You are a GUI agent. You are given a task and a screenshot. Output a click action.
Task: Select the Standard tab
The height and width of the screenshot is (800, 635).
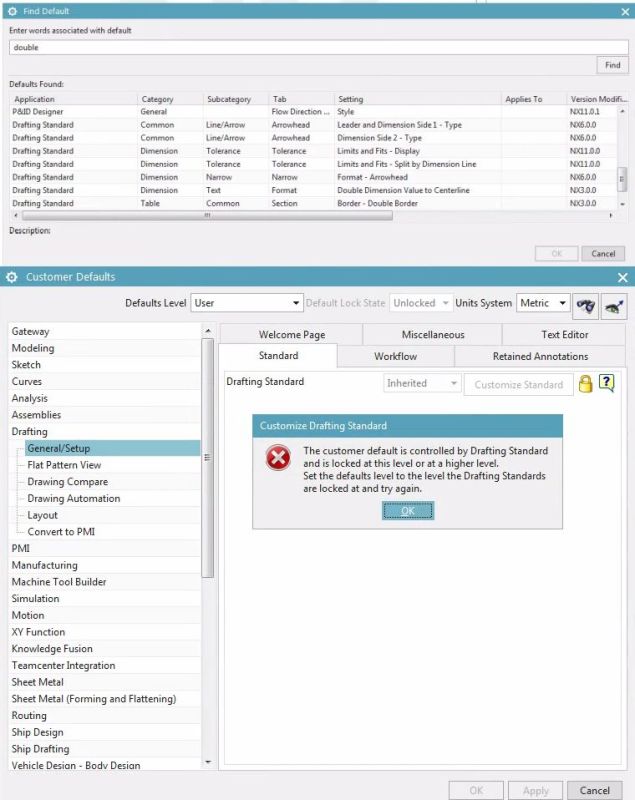click(278, 356)
